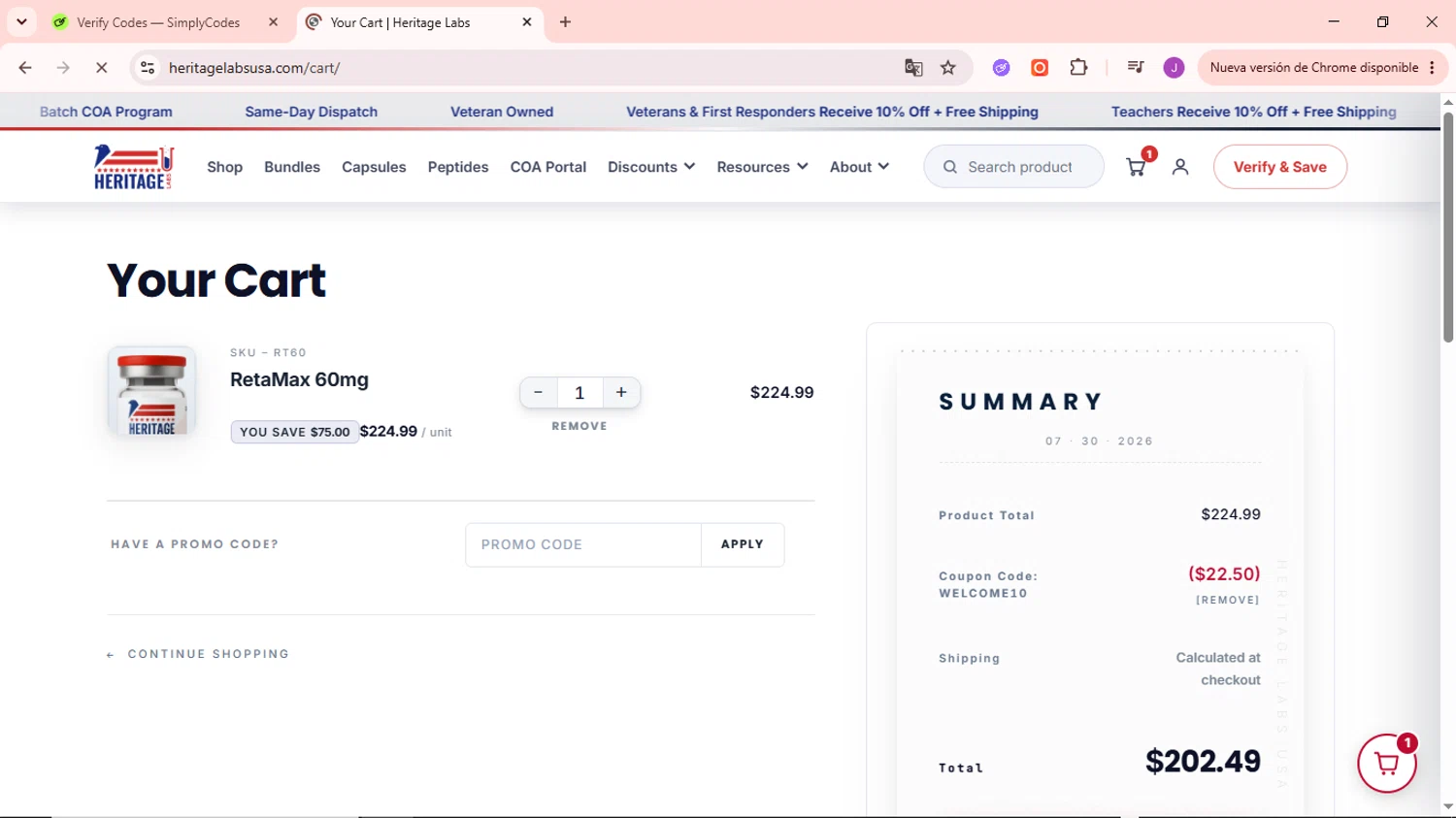
Task: Click the You Save $75.00 badge
Action: [295, 432]
